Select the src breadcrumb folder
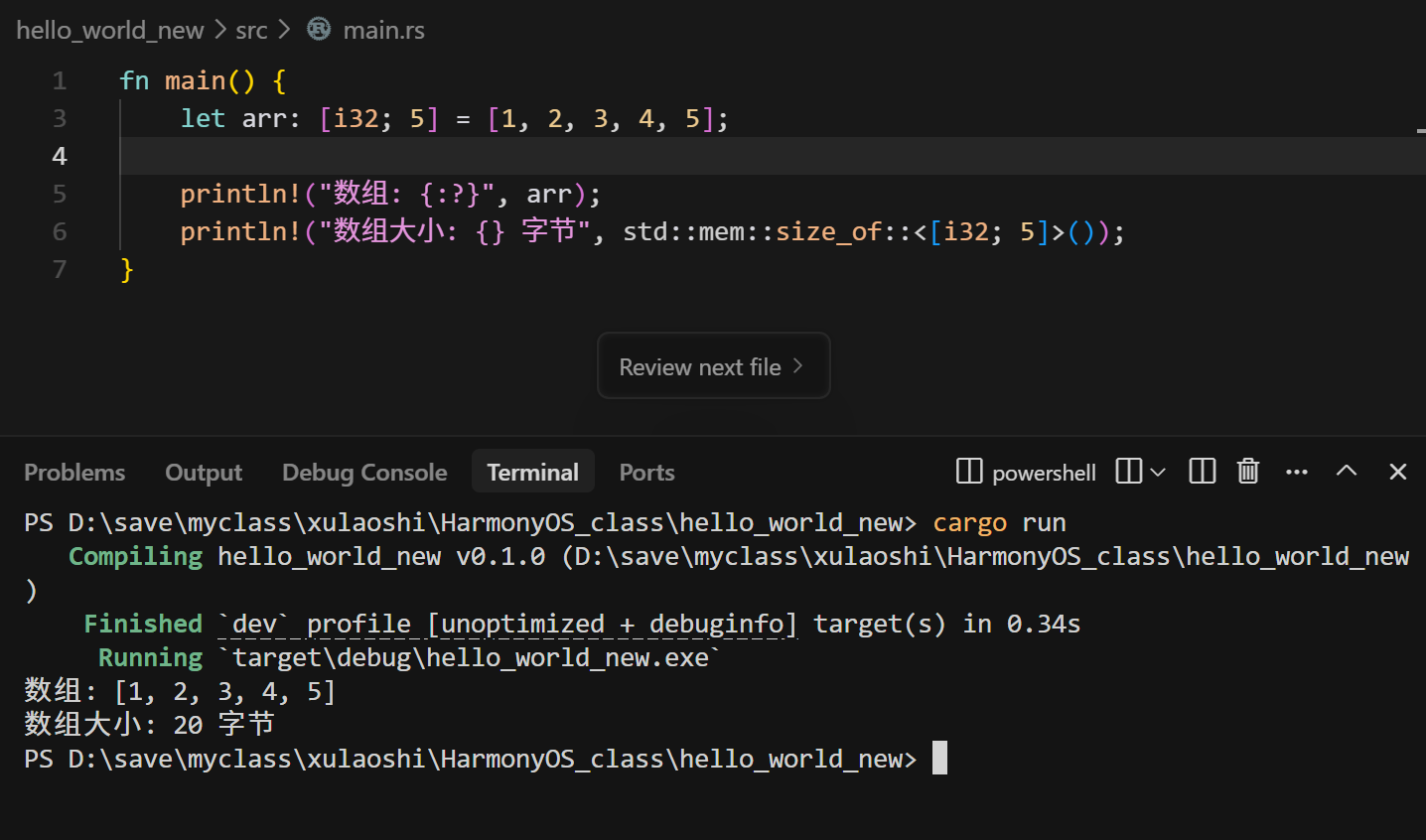Viewport: 1426px width, 840px height. pyautogui.click(x=251, y=31)
